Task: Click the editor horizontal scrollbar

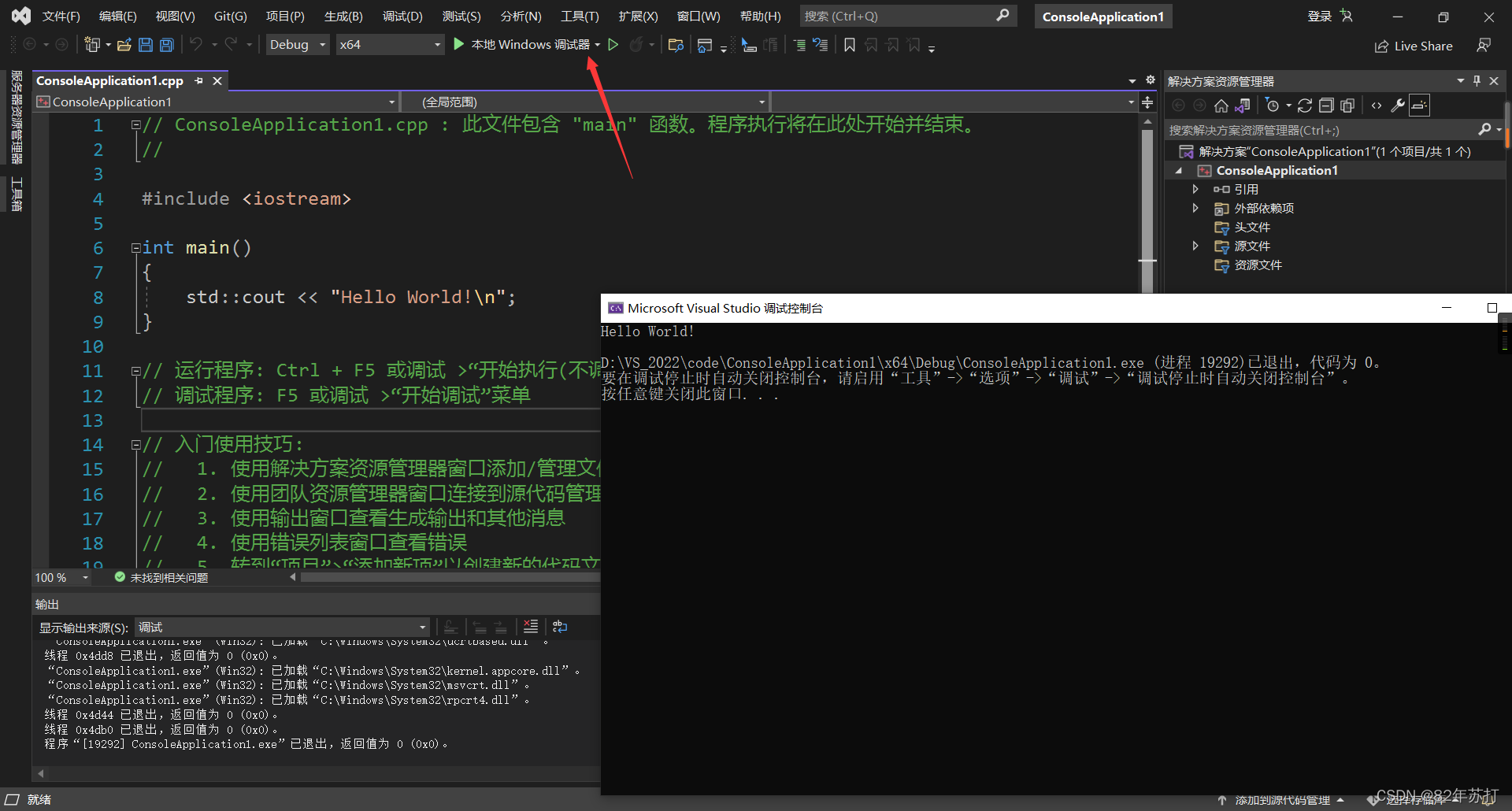Action: pos(449,577)
